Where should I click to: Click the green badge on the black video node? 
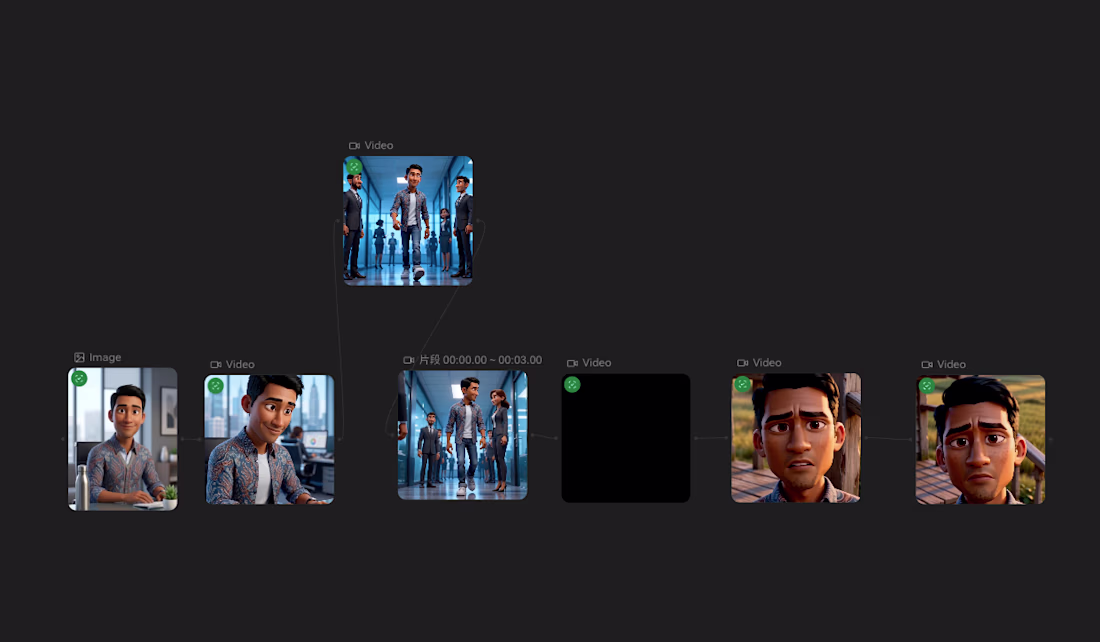572,384
